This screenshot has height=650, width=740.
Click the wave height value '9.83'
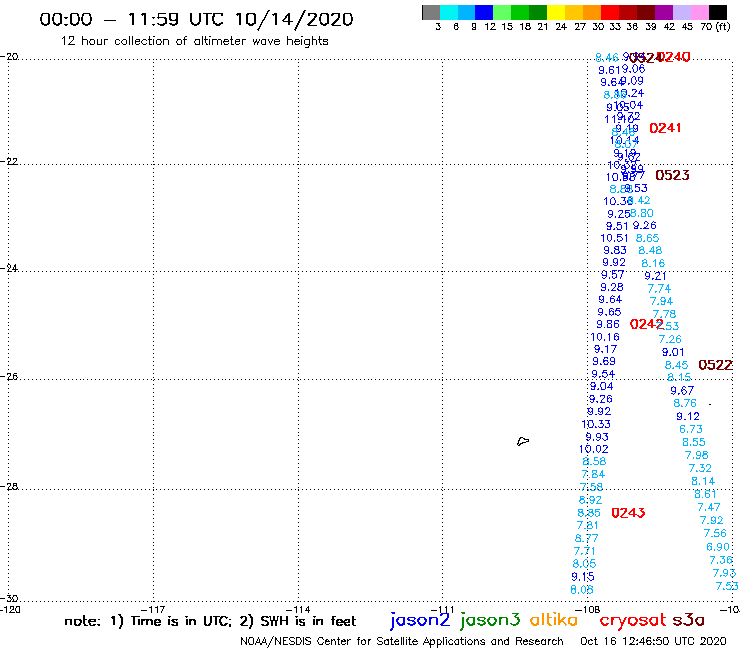pyautogui.click(x=615, y=250)
